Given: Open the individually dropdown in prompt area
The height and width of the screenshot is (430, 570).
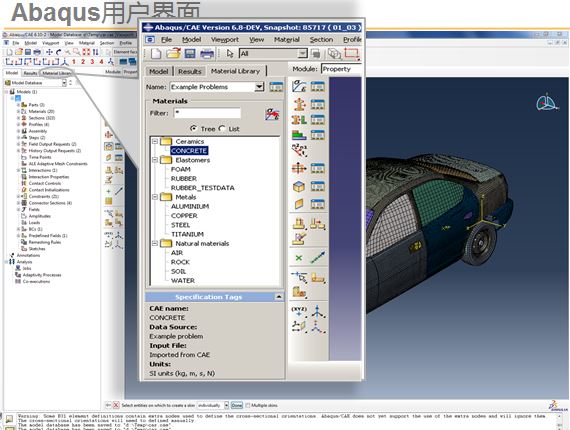Looking at the screenshot, I should point(226,405).
